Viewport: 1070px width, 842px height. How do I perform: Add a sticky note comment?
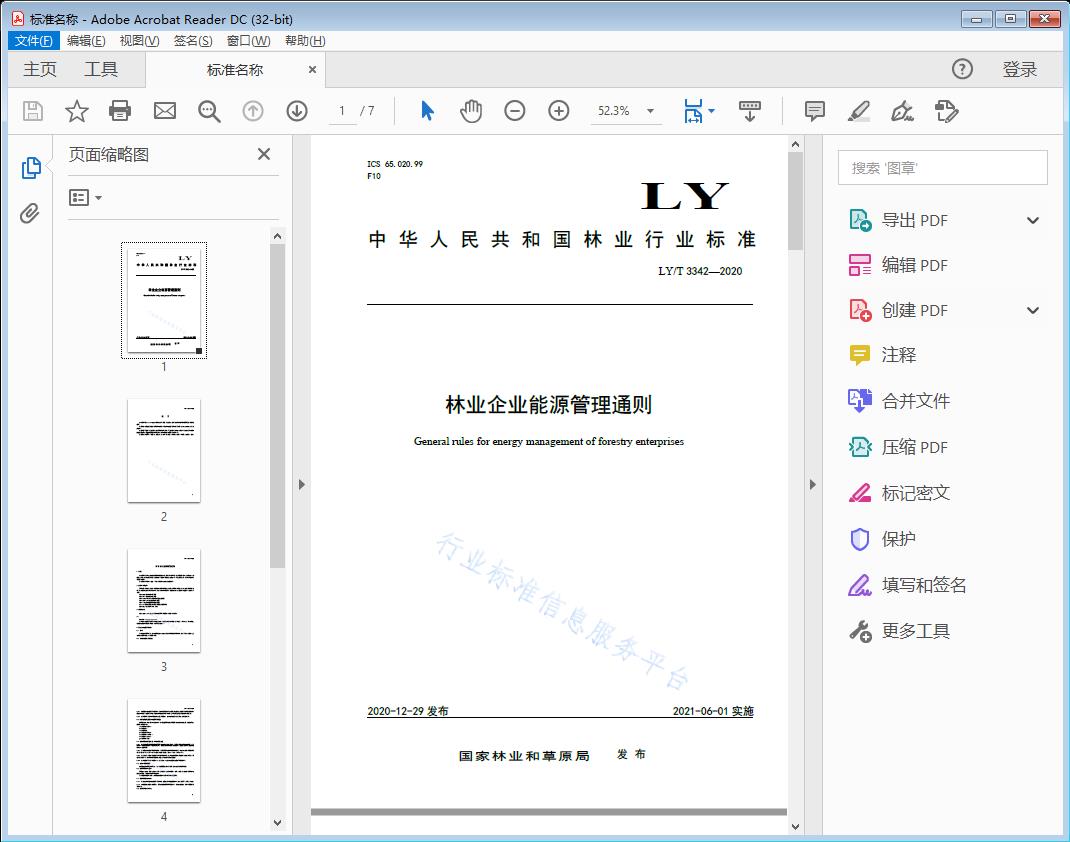pyautogui.click(x=814, y=111)
